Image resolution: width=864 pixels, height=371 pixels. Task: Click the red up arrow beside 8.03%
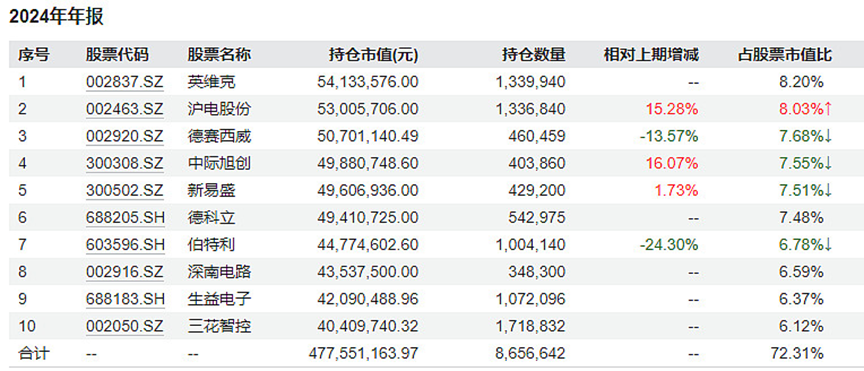828,109
